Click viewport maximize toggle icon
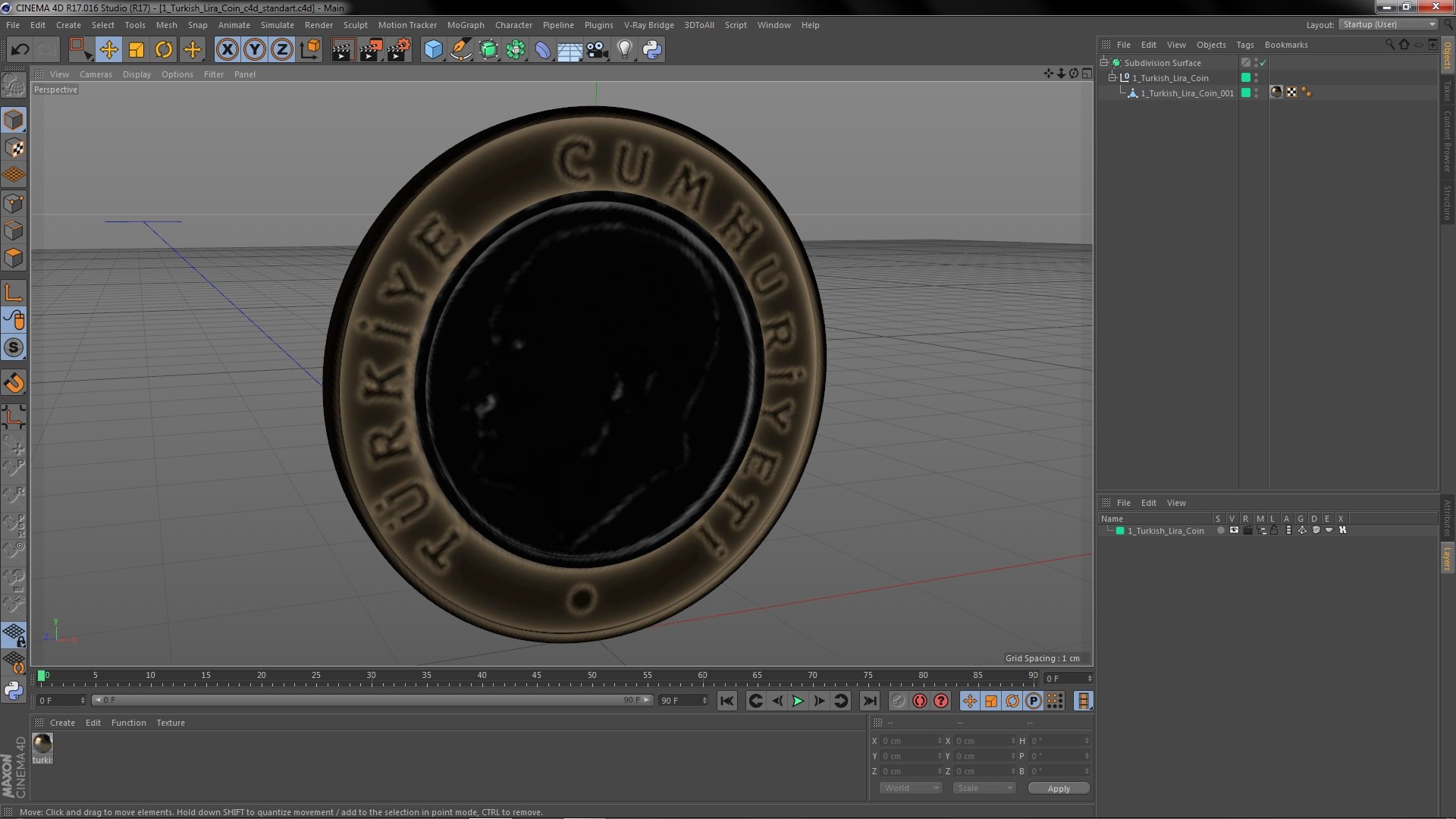This screenshot has width=1456, height=819. pyautogui.click(x=1087, y=74)
